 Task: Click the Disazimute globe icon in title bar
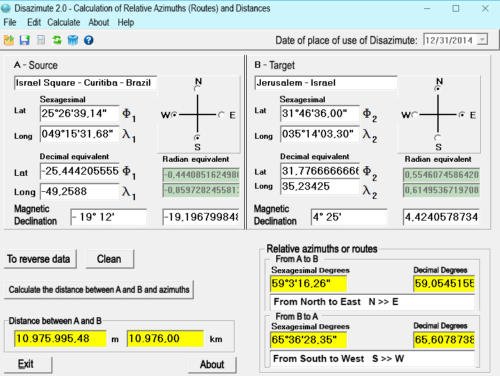[6, 8]
